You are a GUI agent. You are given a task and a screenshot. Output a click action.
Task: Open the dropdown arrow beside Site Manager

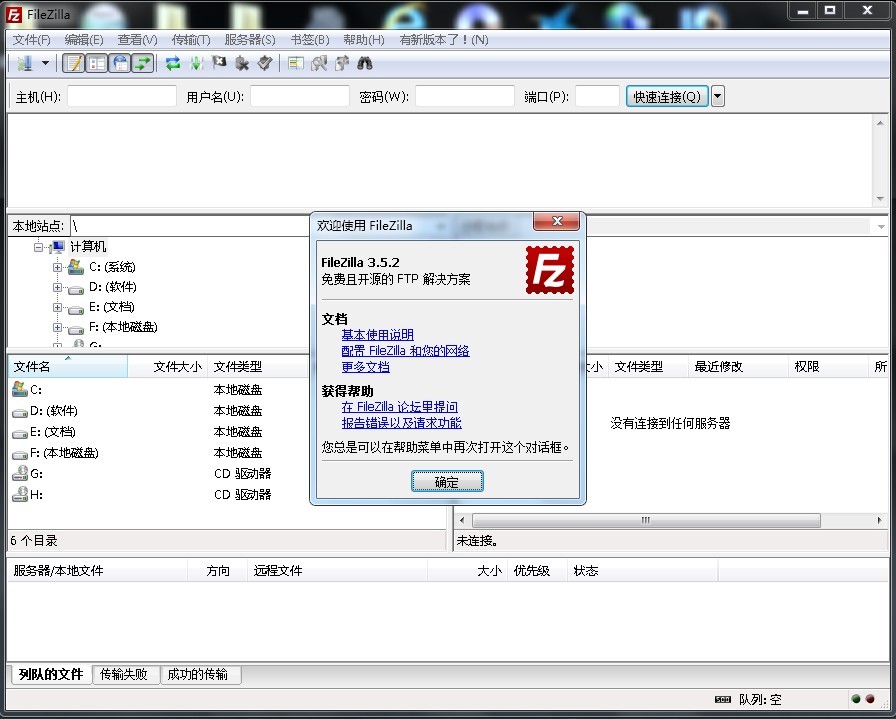pos(46,64)
